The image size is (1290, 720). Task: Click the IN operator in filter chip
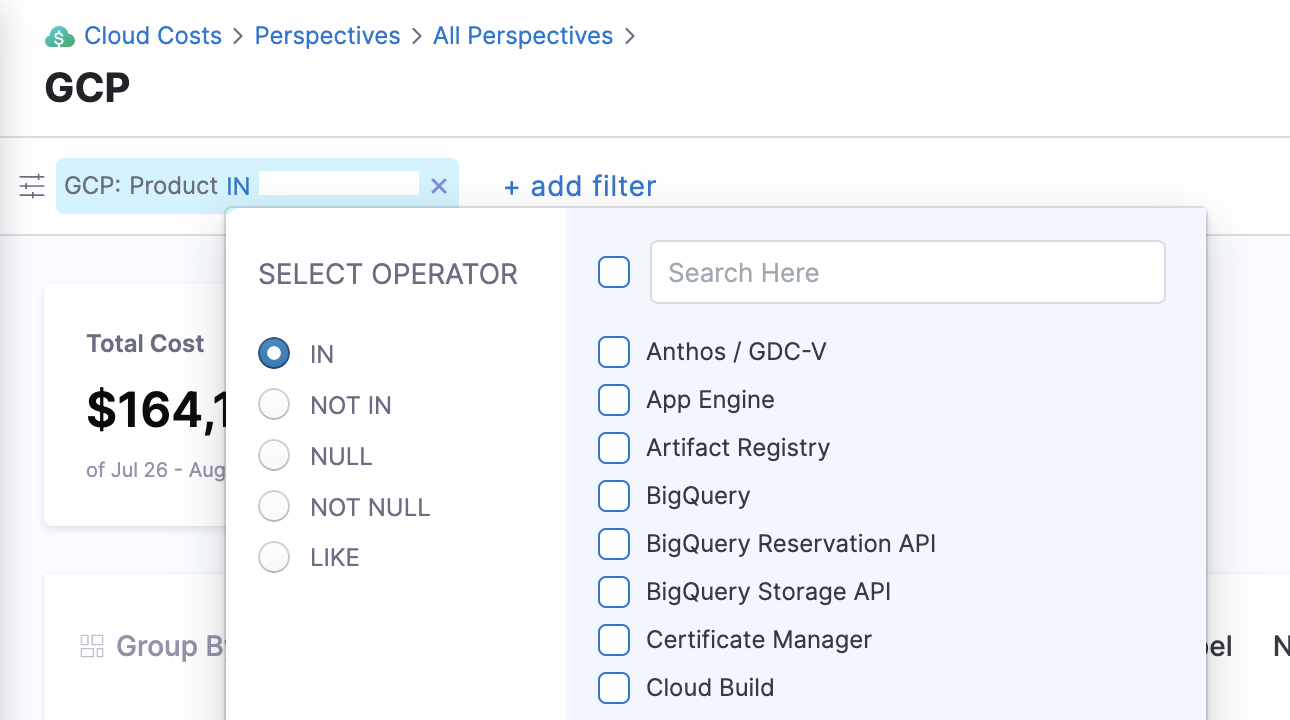[x=238, y=186]
